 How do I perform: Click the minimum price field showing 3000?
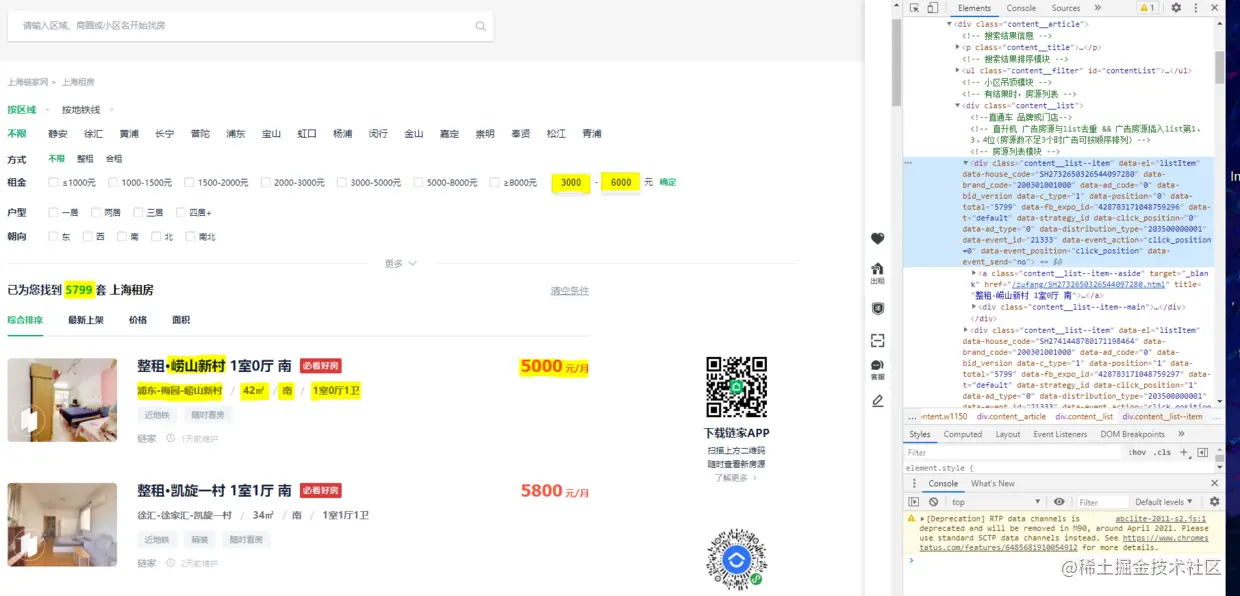(571, 182)
